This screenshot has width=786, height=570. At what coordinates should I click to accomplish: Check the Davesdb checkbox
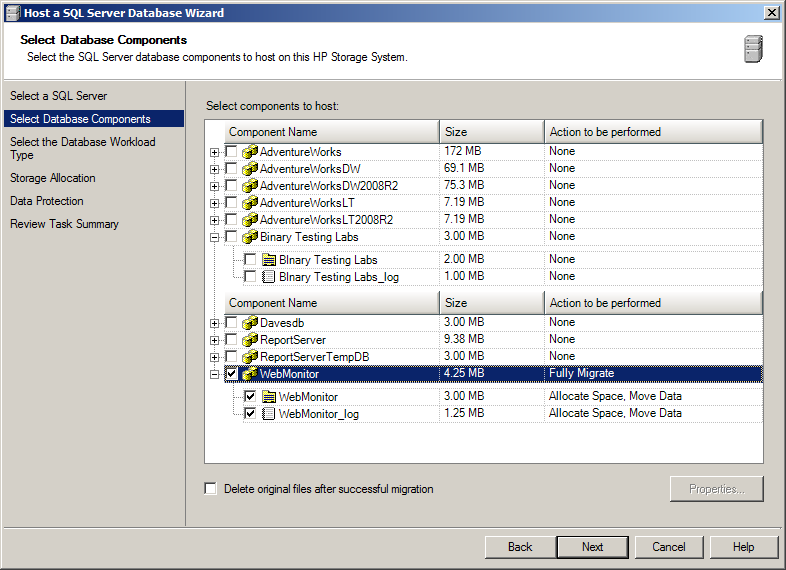pyautogui.click(x=231, y=322)
